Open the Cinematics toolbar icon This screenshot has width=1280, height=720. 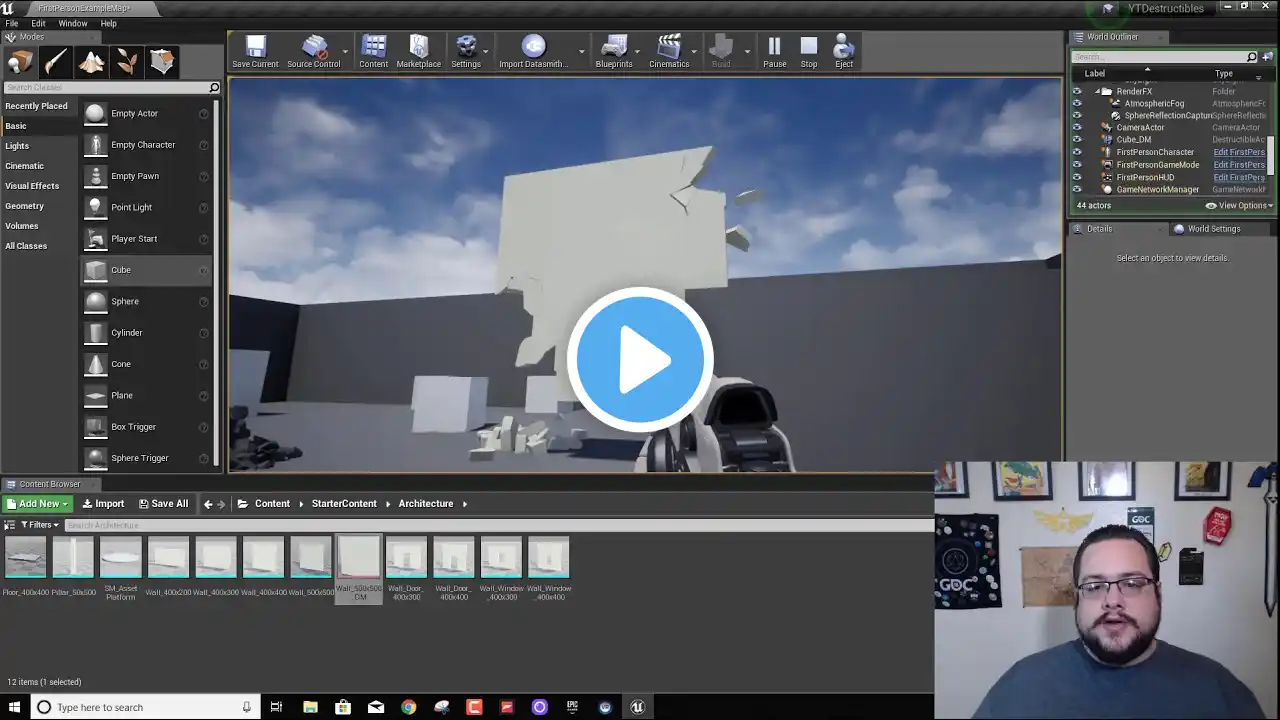pyautogui.click(x=669, y=51)
